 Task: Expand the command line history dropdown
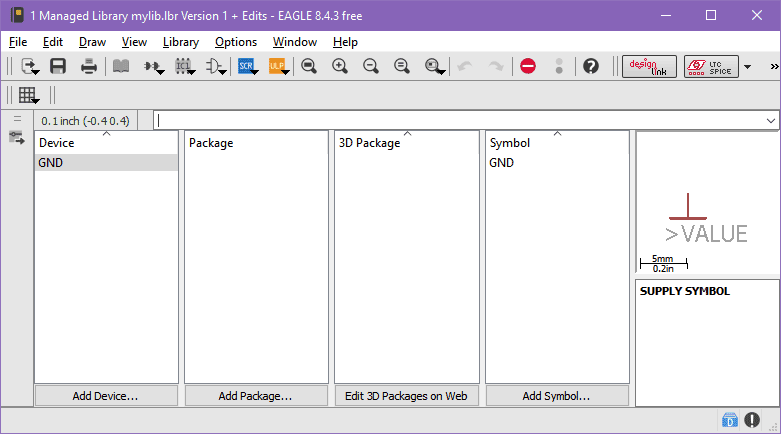tap(770, 120)
